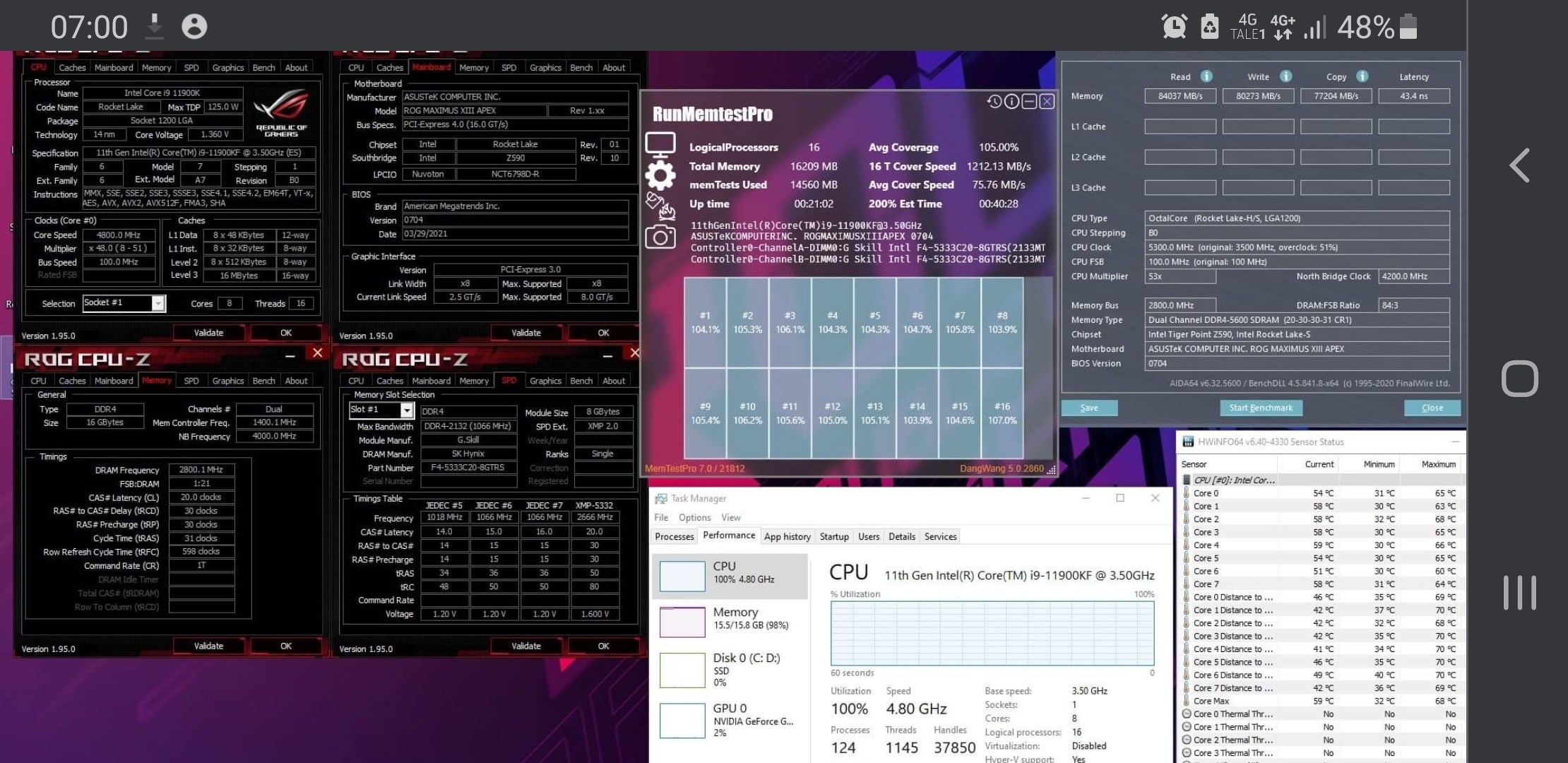Click the DangWang 5.0.2860 status text
This screenshot has height=763, width=1568.
tap(1002, 468)
